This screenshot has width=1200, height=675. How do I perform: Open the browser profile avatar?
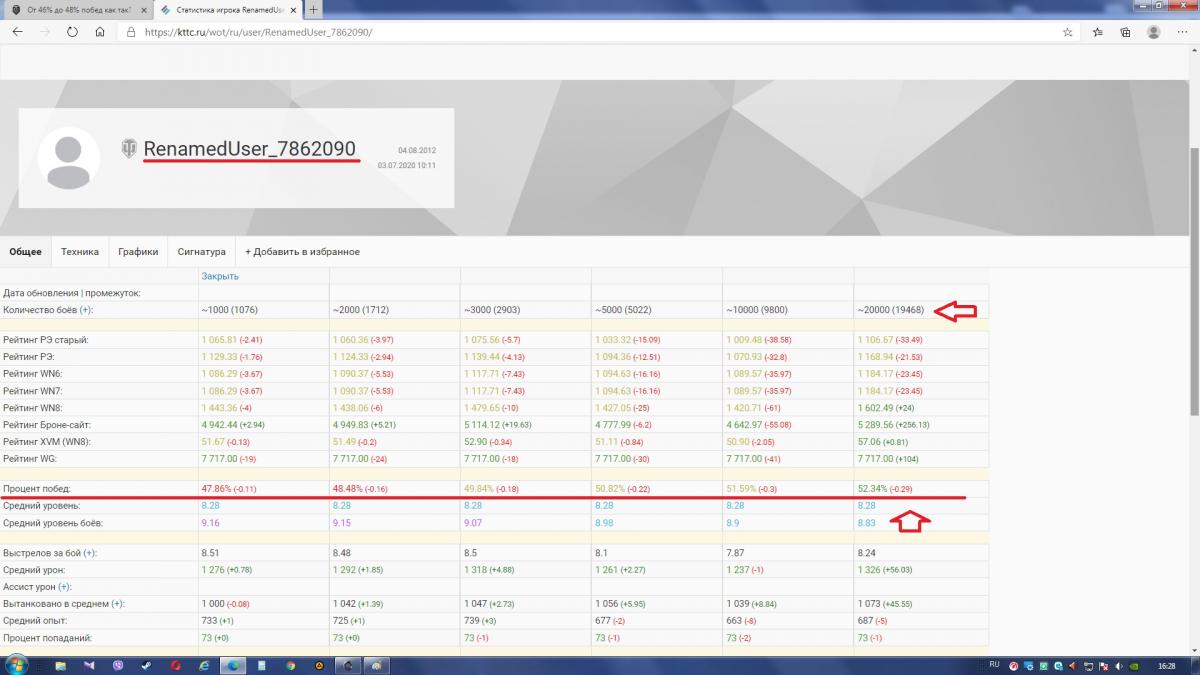coord(1154,32)
